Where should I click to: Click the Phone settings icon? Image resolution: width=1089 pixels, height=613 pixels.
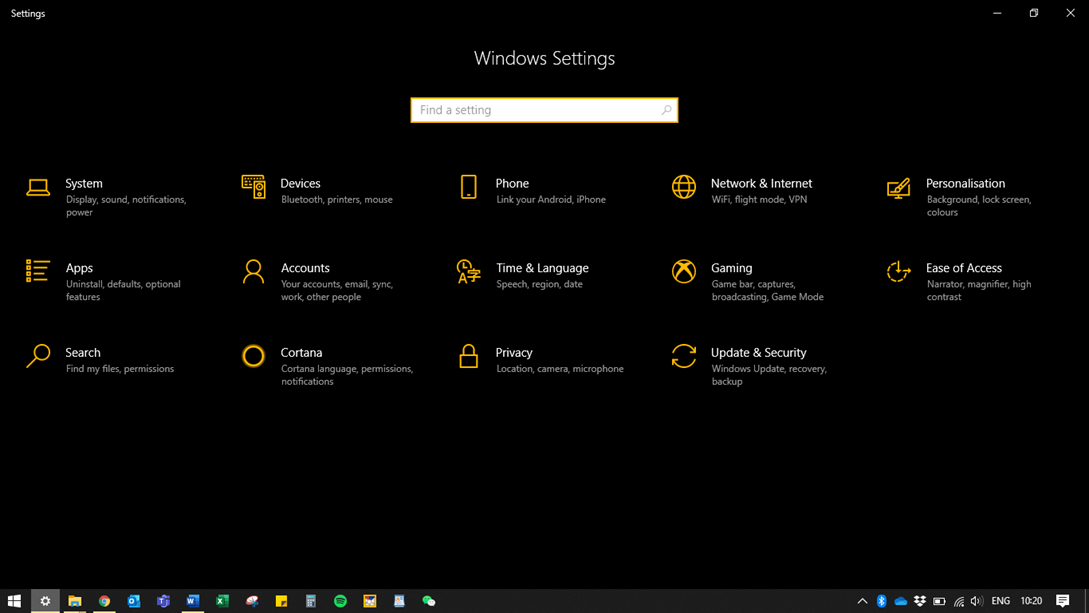tap(468, 187)
